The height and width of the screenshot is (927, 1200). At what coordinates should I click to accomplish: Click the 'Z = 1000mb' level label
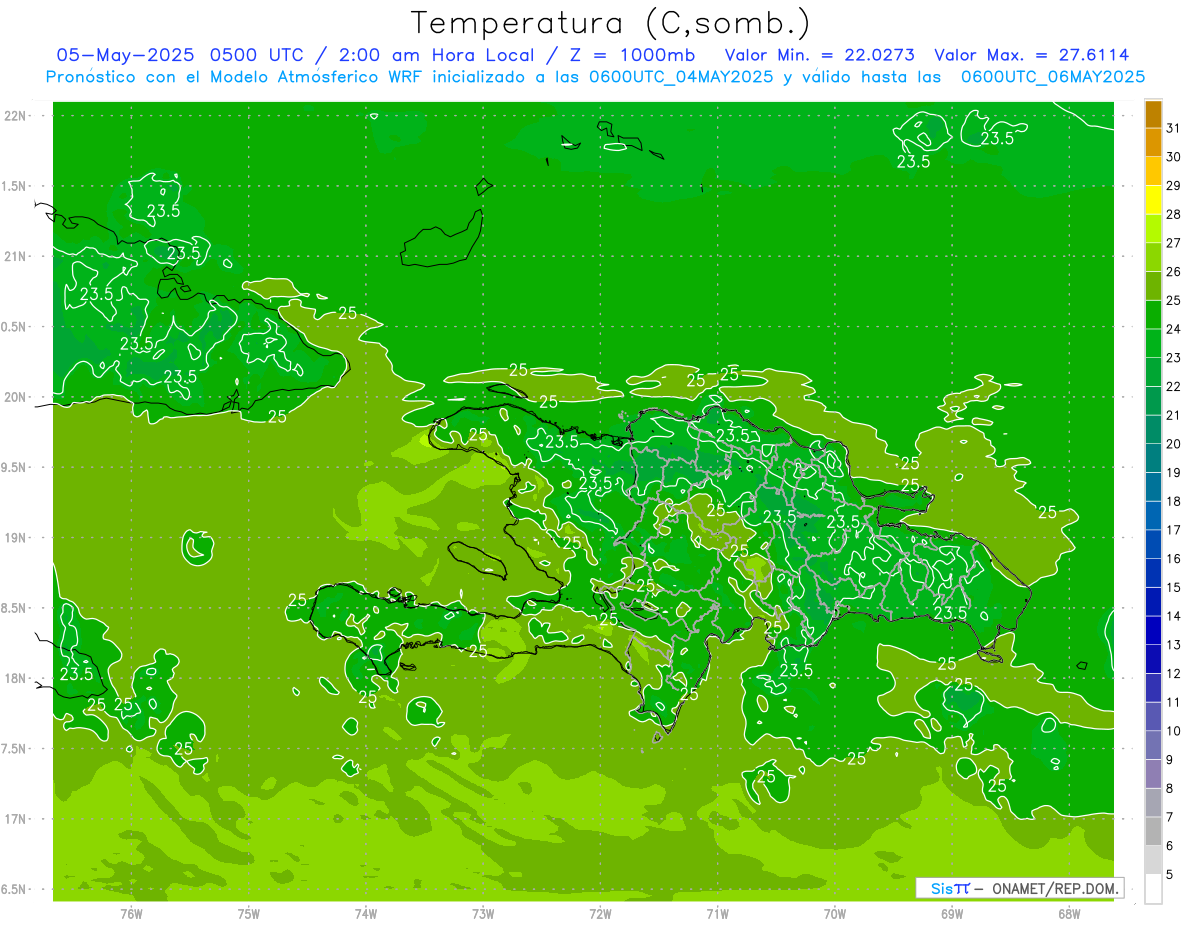[633, 55]
